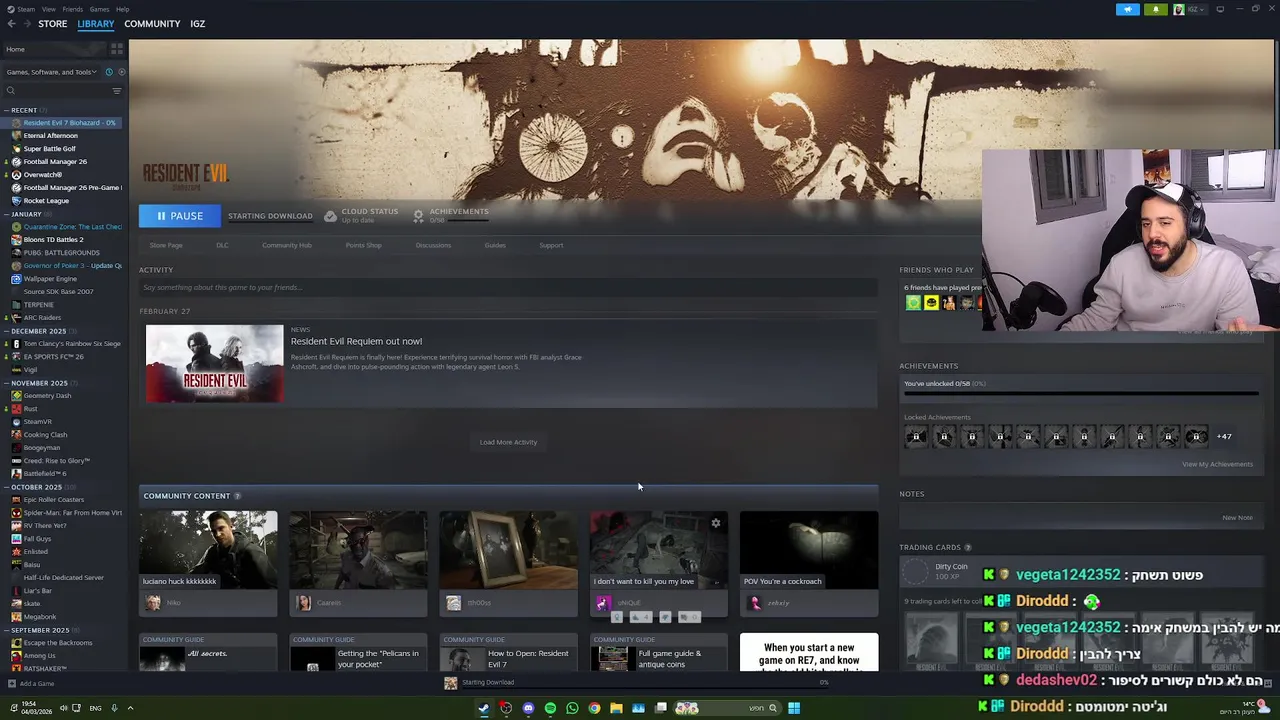Click the Overwatch game icon in the sidebar

(x=16, y=175)
